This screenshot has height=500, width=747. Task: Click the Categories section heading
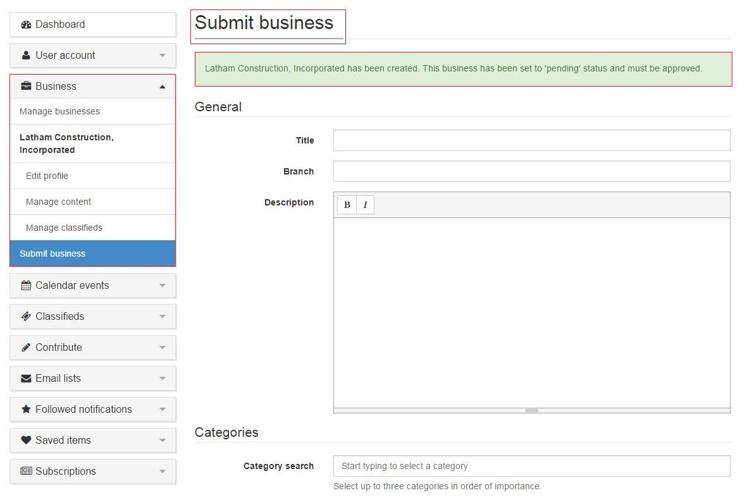pyautogui.click(x=226, y=432)
